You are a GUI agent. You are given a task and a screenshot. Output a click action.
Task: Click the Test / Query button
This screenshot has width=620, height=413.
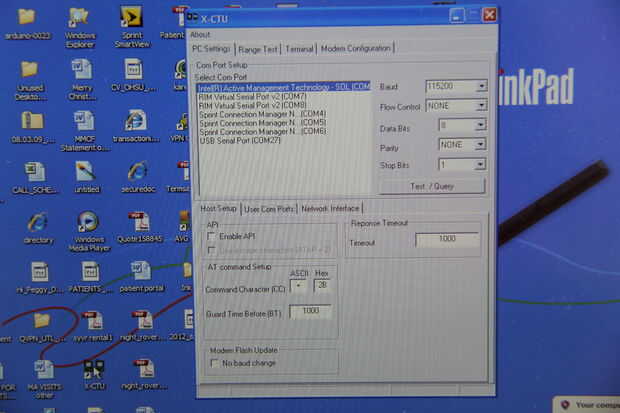click(x=432, y=186)
